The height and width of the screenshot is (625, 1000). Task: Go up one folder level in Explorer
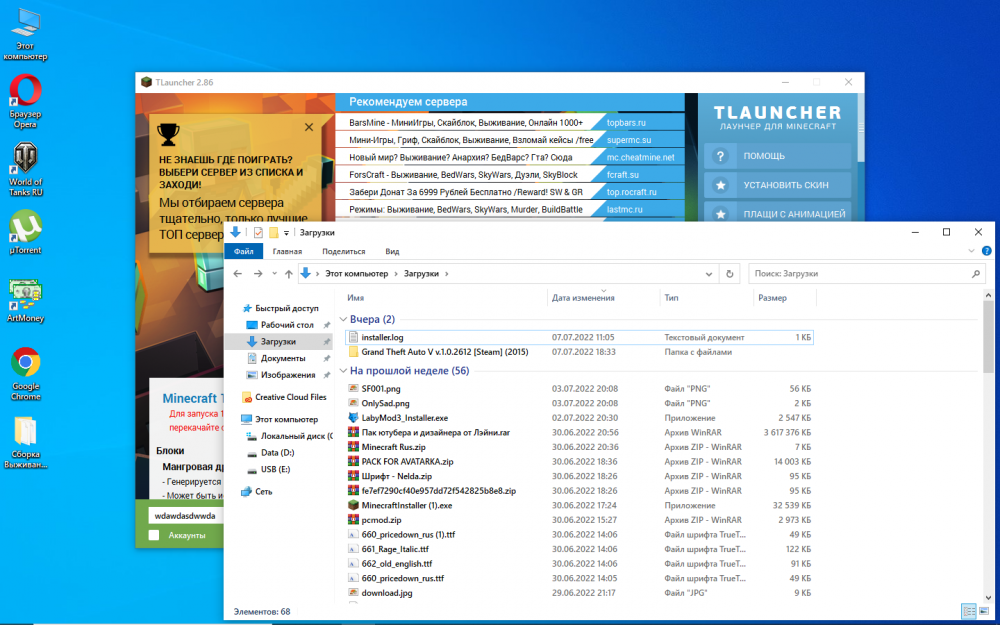(x=288, y=274)
